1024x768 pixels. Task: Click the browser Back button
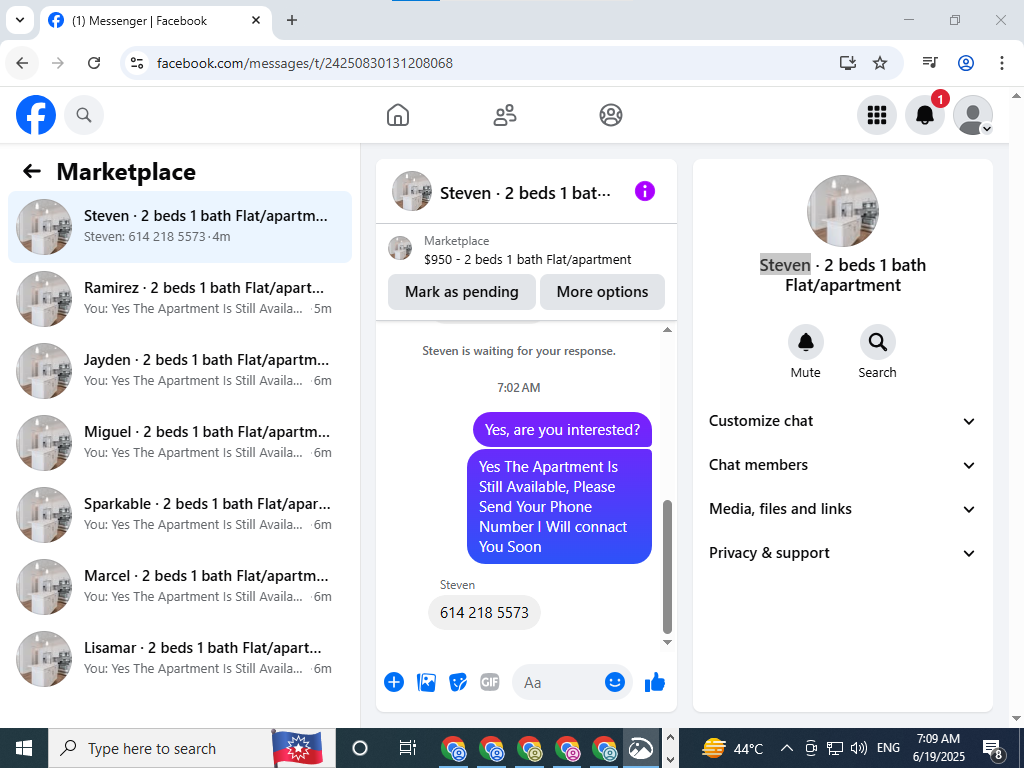pyautogui.click(x=22, y=63)
